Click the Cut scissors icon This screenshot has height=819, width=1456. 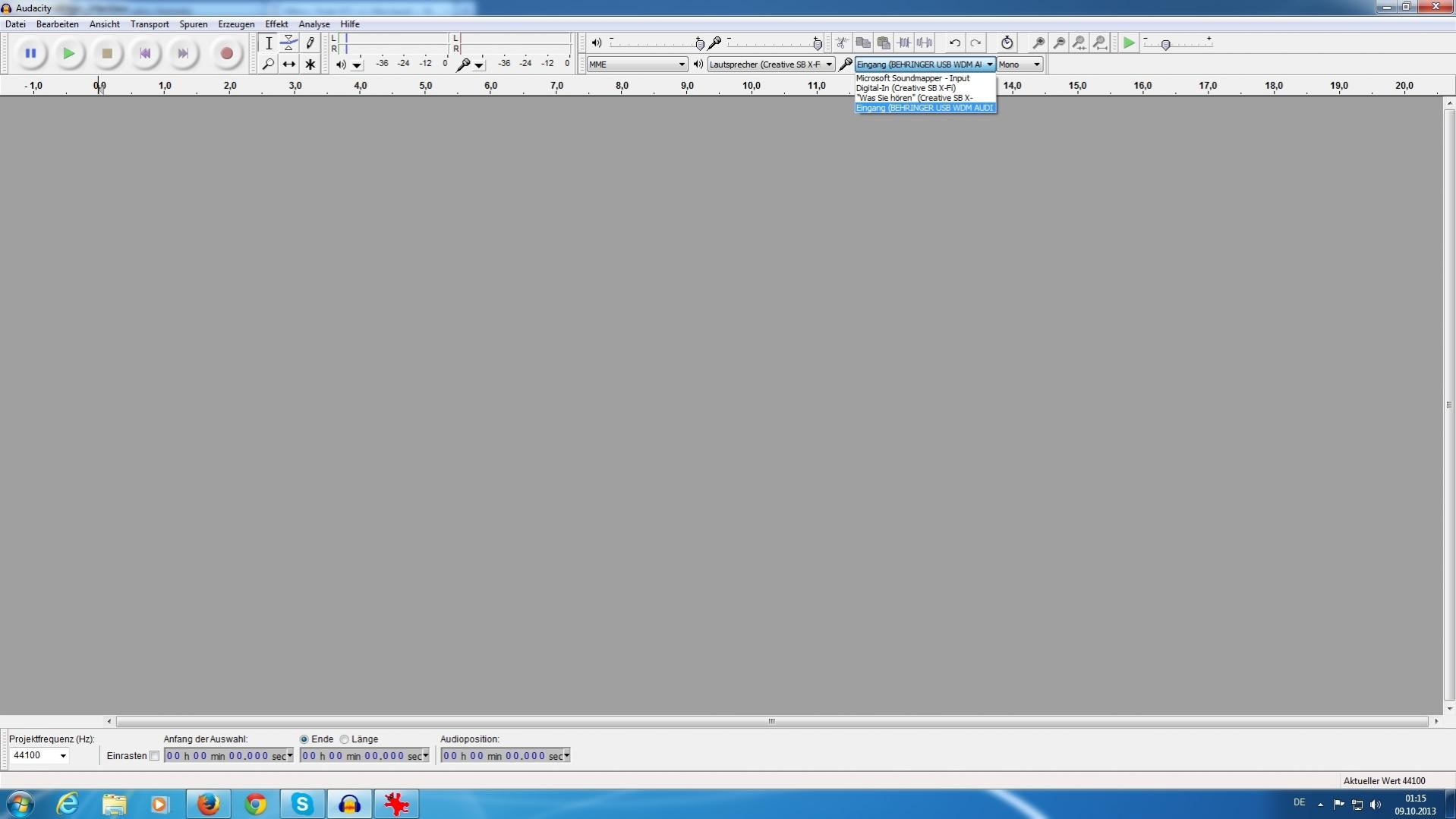tap(842, 43)
